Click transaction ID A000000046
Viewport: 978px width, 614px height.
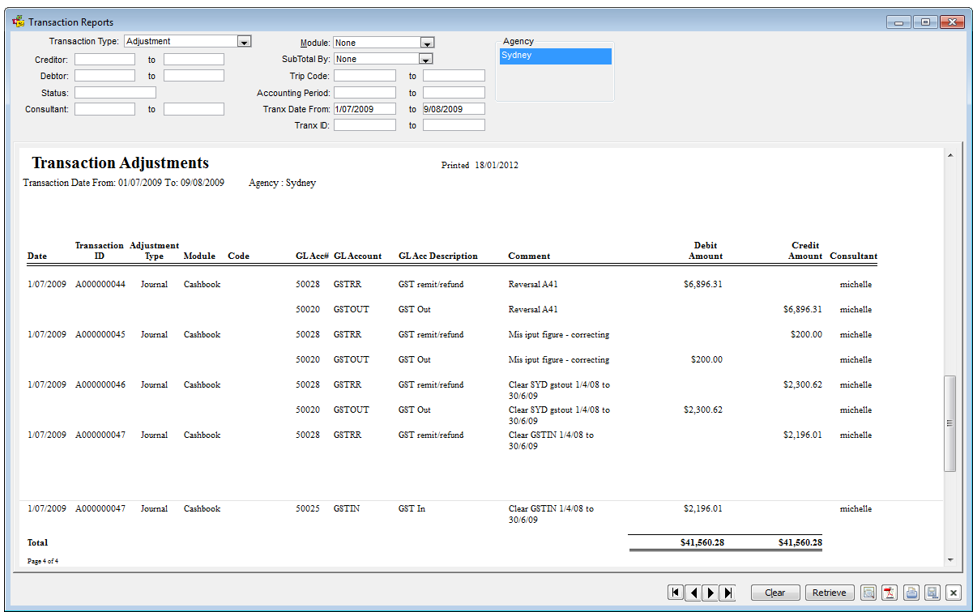point(100,384)
